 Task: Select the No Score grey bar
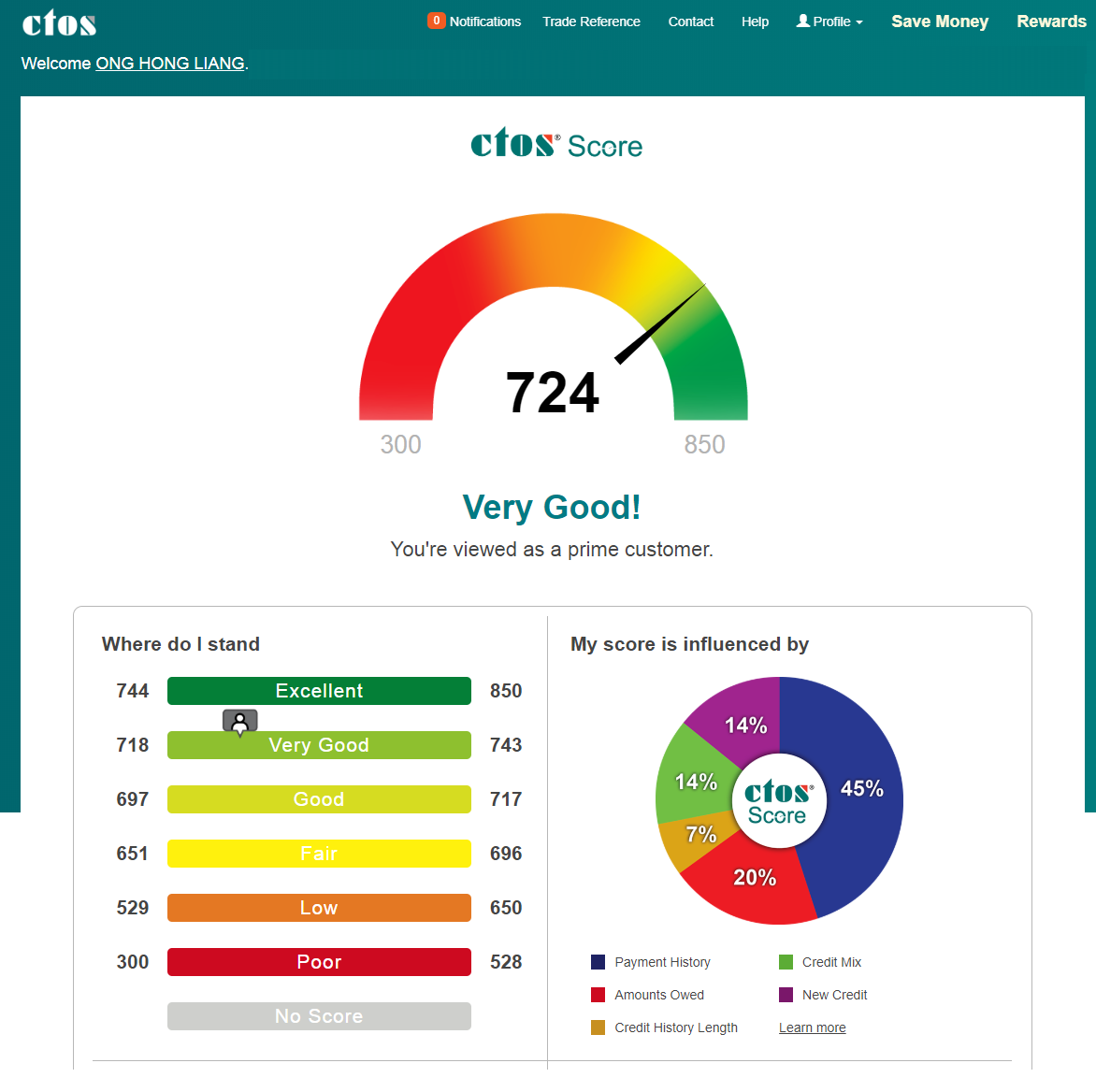(x=319, y=1016)
